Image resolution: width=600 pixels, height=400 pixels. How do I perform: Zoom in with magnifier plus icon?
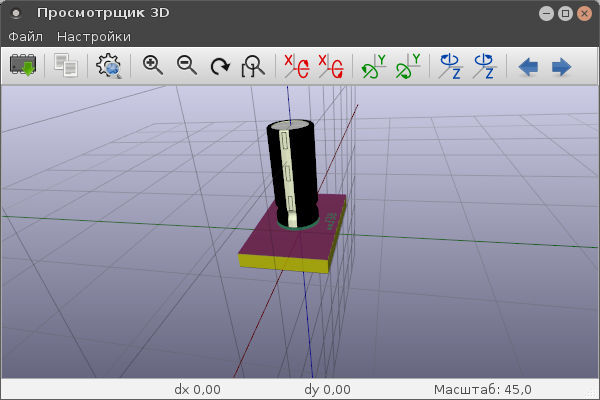153,65
